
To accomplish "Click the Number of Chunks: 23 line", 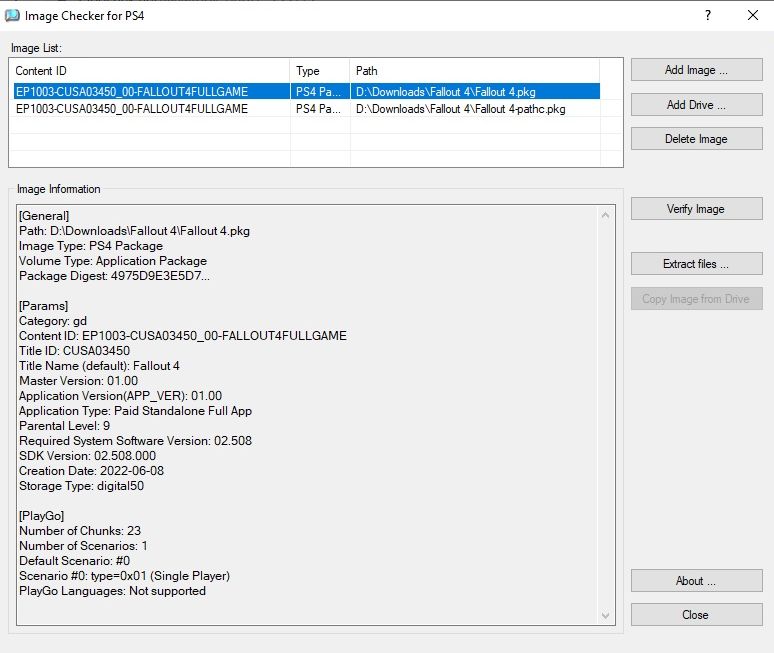I will [x=80, y=531].
